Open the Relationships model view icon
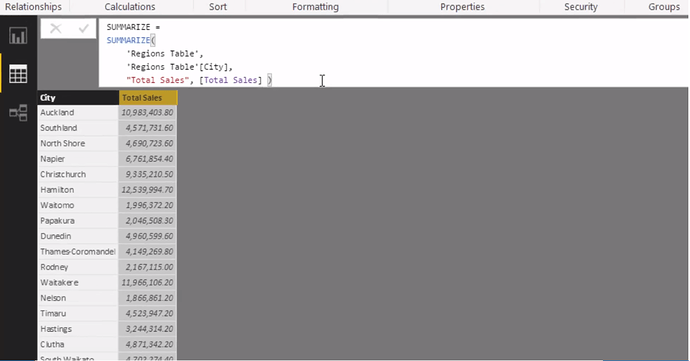Screen dimensions: 690x361 (x=18, y=113)
